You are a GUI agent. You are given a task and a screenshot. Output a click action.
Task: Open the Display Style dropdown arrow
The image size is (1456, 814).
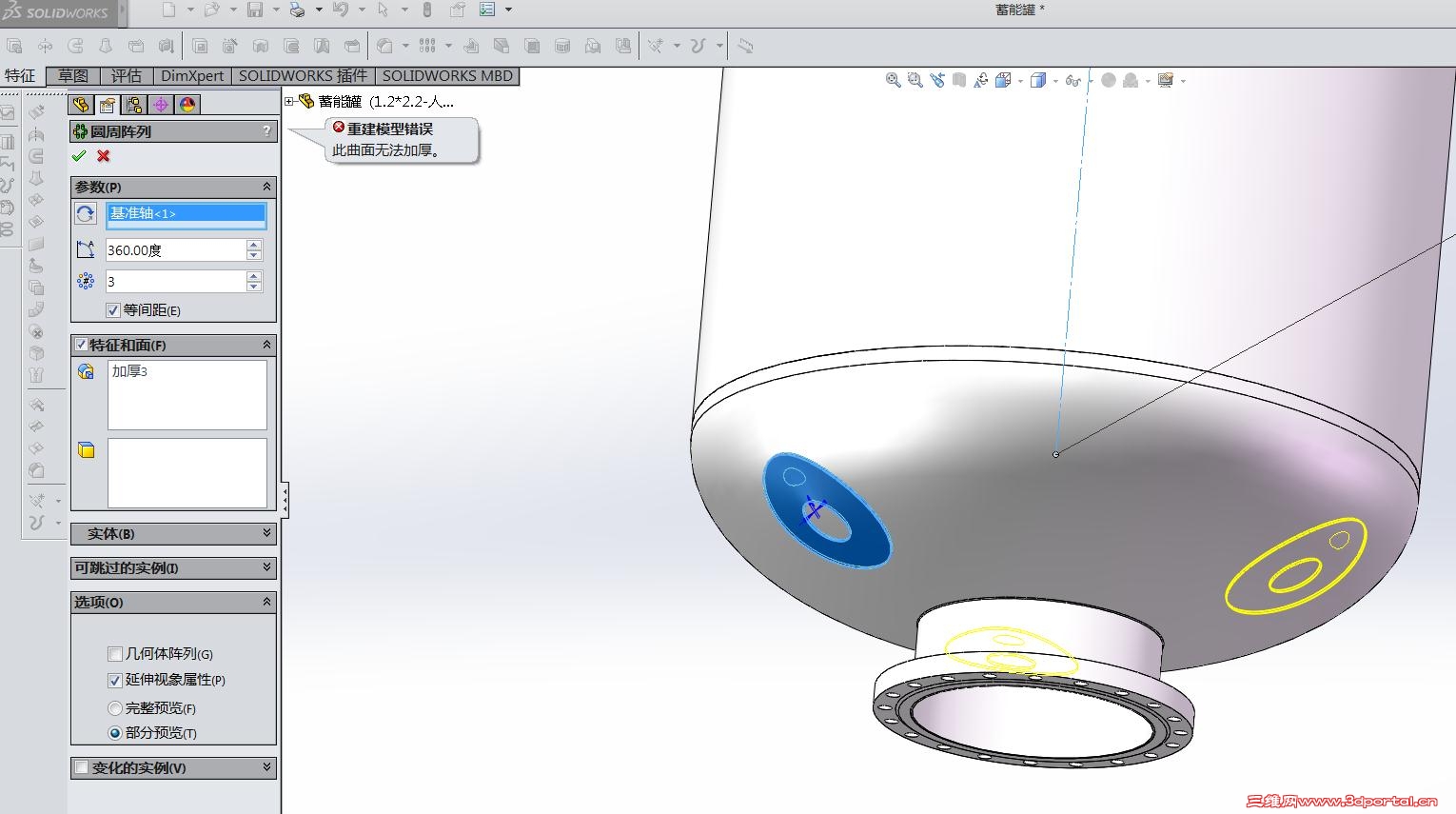coord(1054,81)
